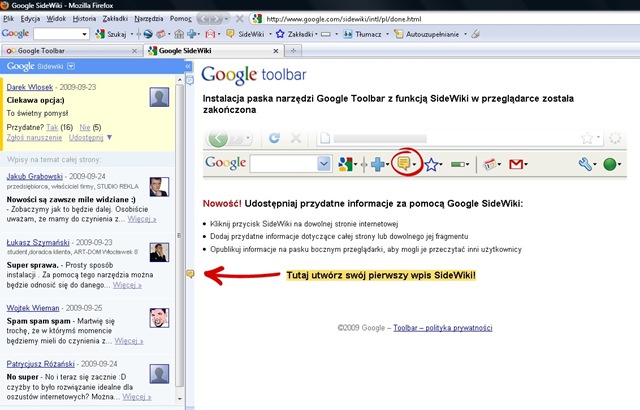Vote Nie on Darek Wlosek's entry
The image size is (640, 410).
pyautogui.click(x=84, y=127)
